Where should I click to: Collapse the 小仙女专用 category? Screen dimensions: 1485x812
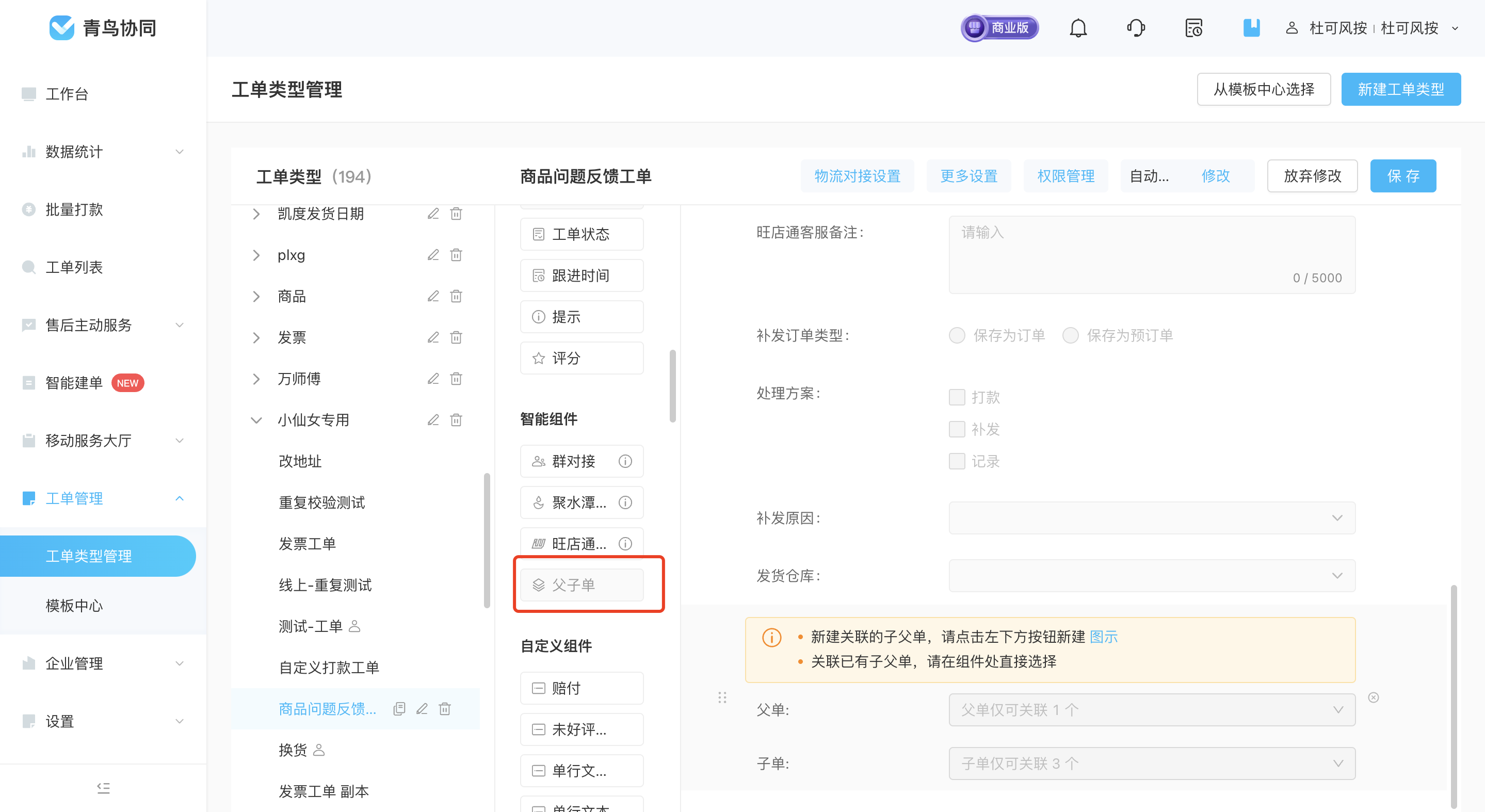tap(256, 419)
